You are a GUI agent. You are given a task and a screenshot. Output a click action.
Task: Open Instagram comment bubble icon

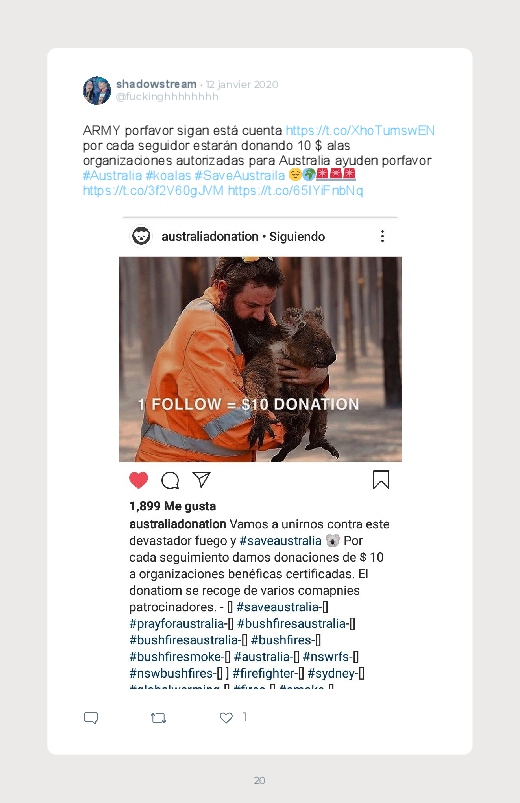(x=170, y=480)
